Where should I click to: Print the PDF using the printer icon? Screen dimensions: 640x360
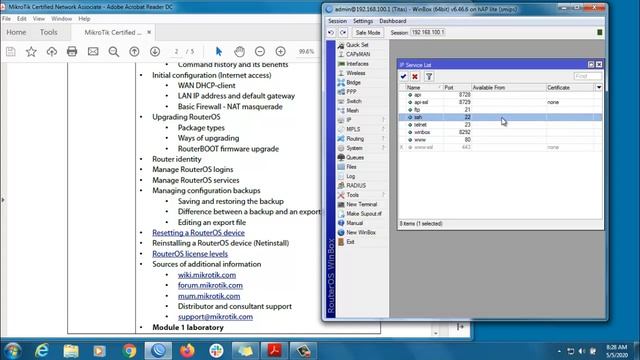[72, 51]
